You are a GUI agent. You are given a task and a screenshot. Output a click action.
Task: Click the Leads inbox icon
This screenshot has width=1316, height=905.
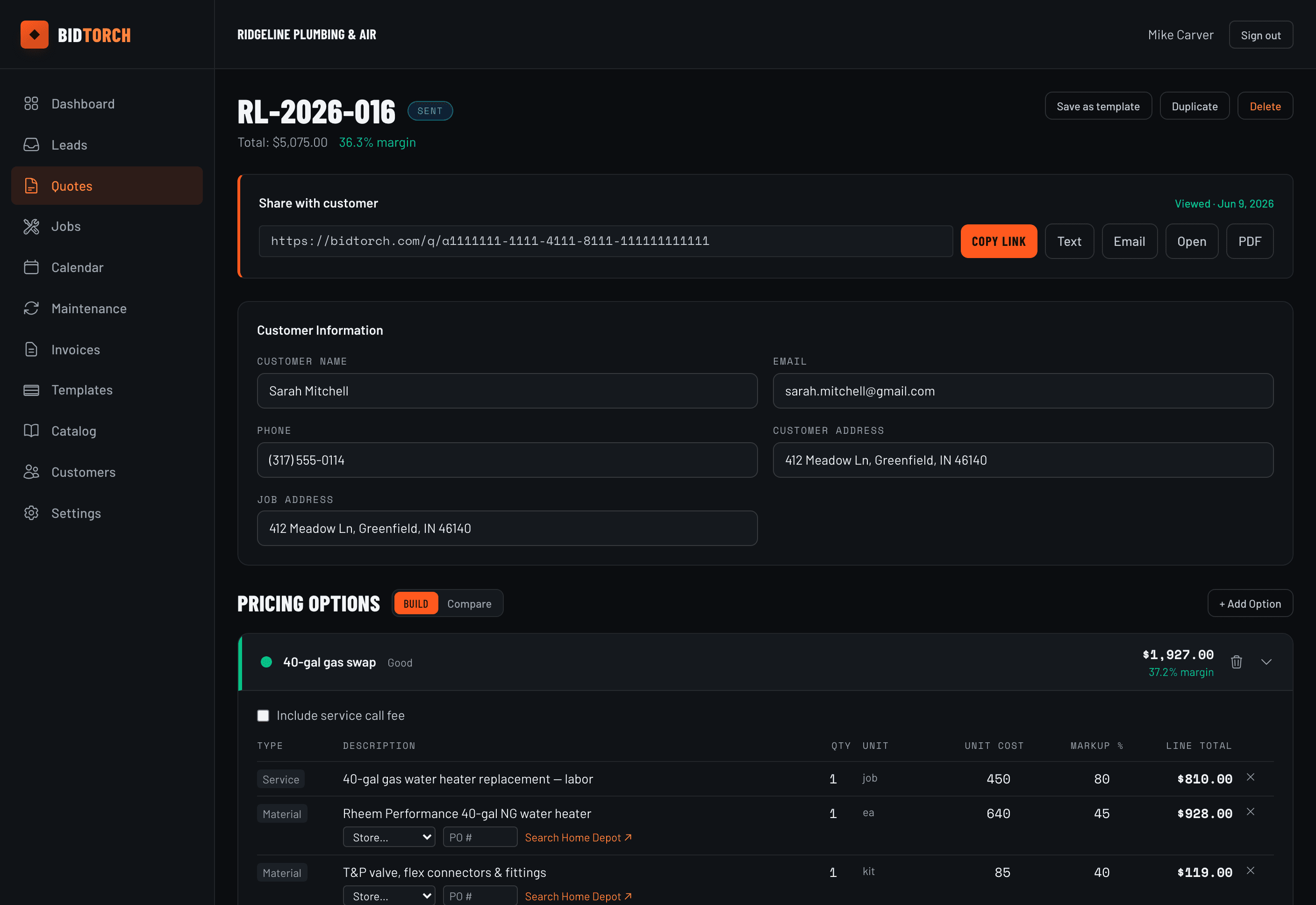(x=31, y=144)
